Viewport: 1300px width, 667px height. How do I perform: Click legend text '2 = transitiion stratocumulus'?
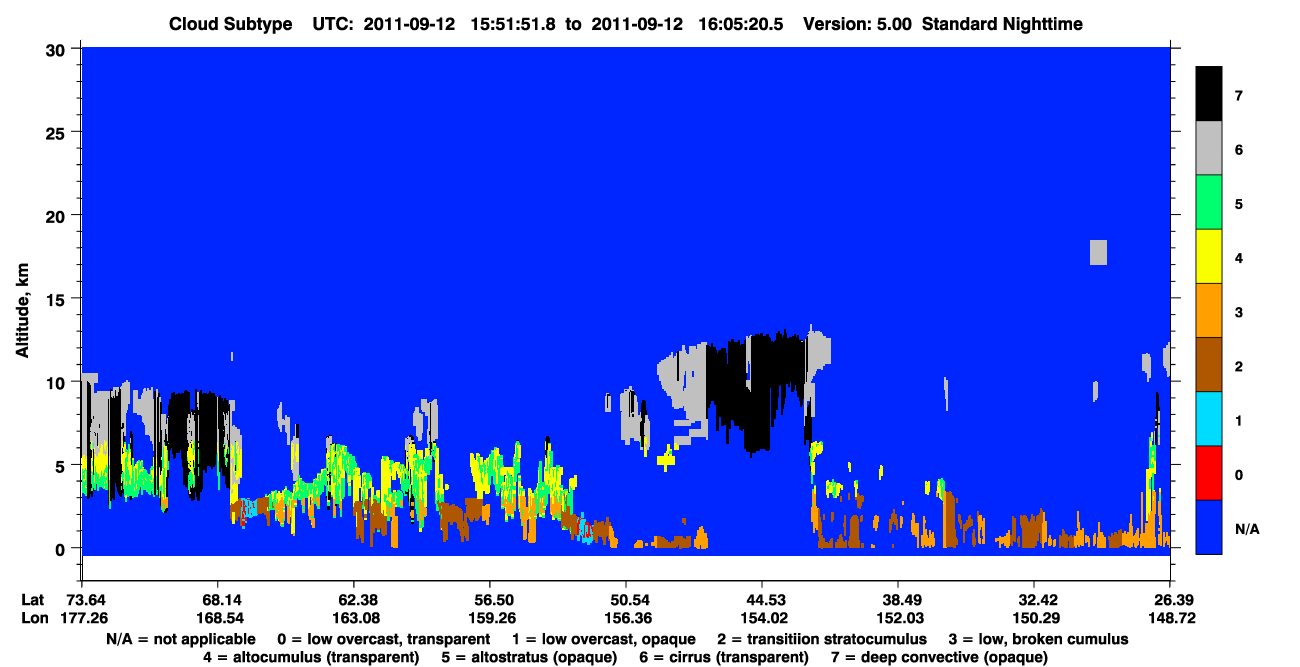pos(822,639)
